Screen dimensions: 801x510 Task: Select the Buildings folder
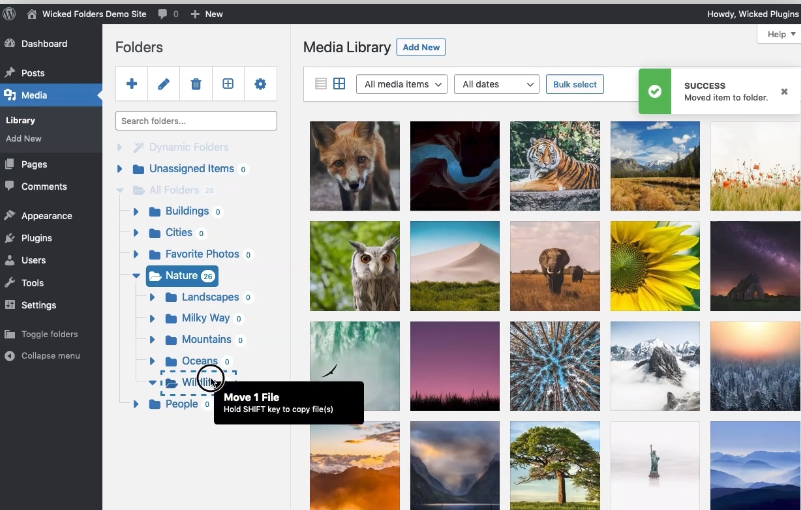point(186,211)
